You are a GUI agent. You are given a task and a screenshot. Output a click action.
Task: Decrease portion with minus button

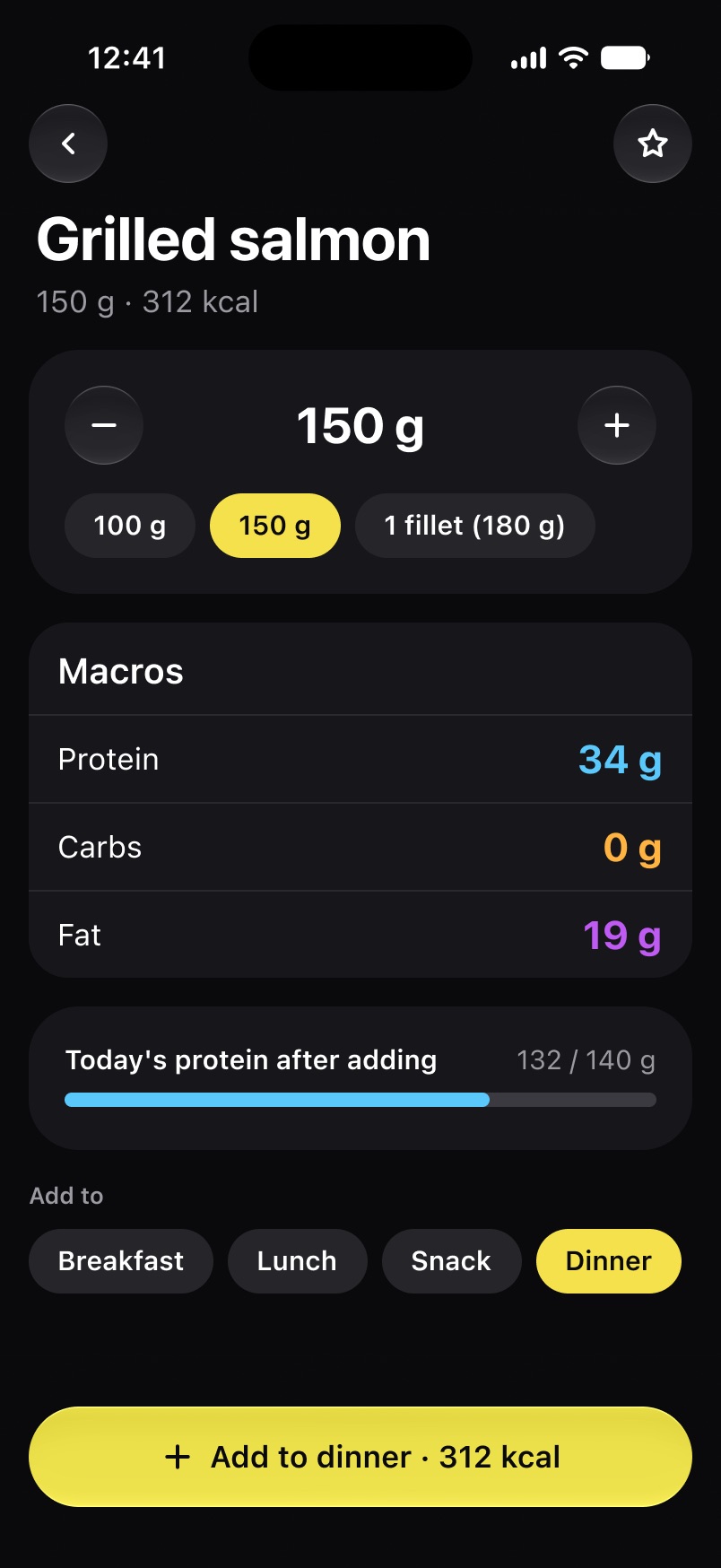click(x=104, y=425)
